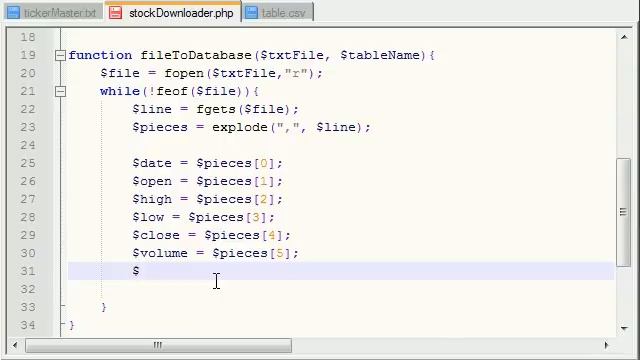Click the $open variable on line 26

152,181
